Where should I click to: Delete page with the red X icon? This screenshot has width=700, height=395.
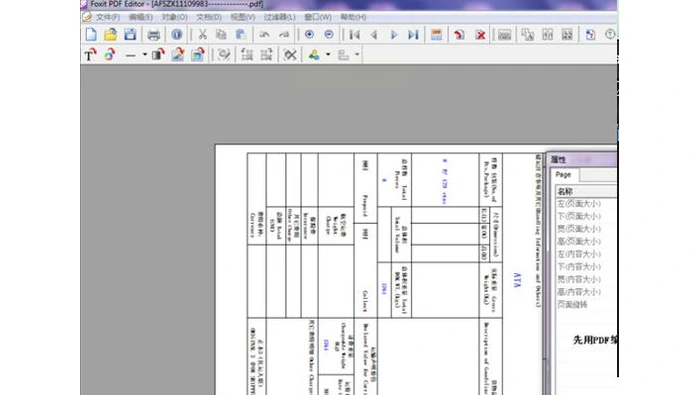pyautogui.click(x=480, y=34)
